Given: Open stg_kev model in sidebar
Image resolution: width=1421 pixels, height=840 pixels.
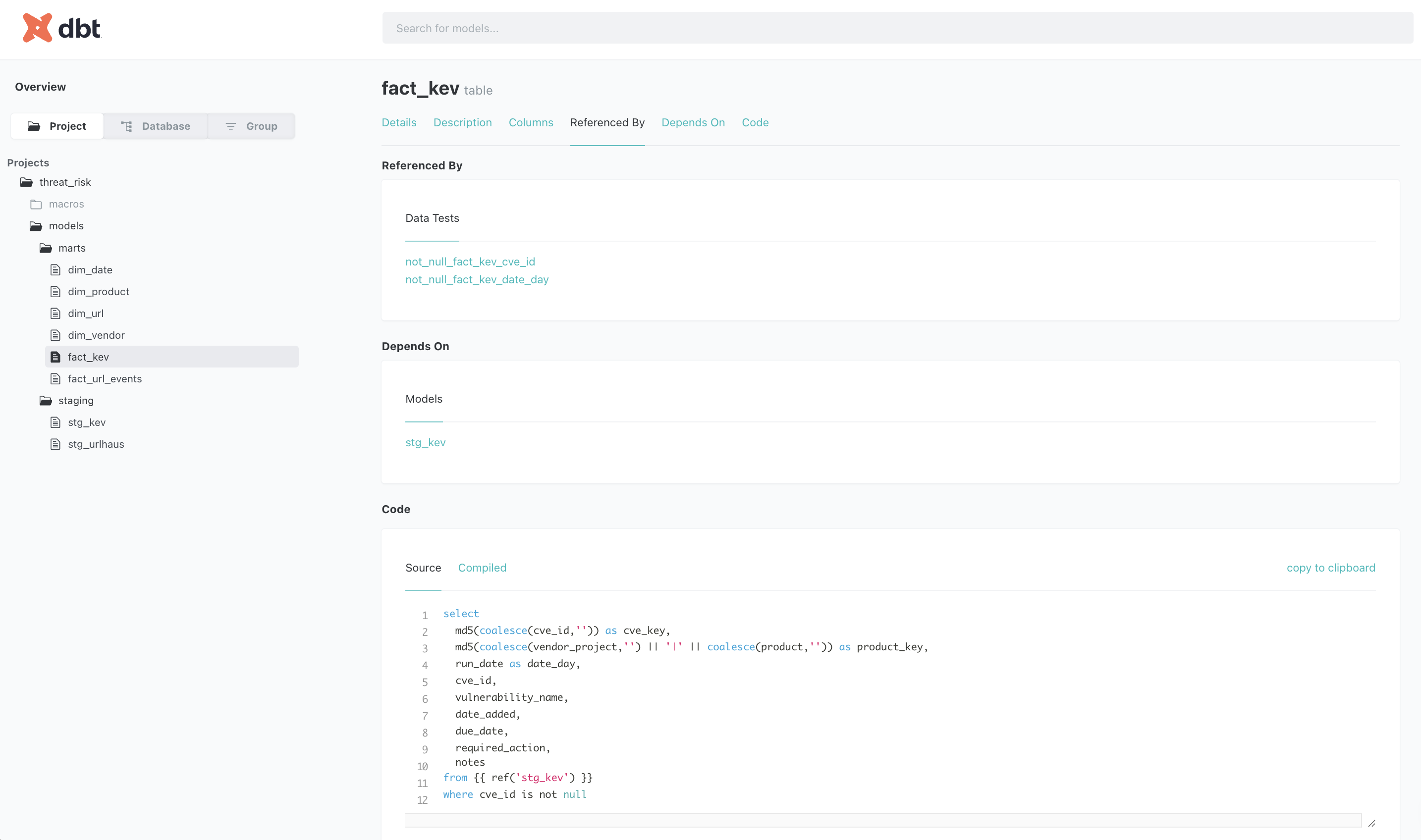Looking at the screenshot, I should 87,422.
